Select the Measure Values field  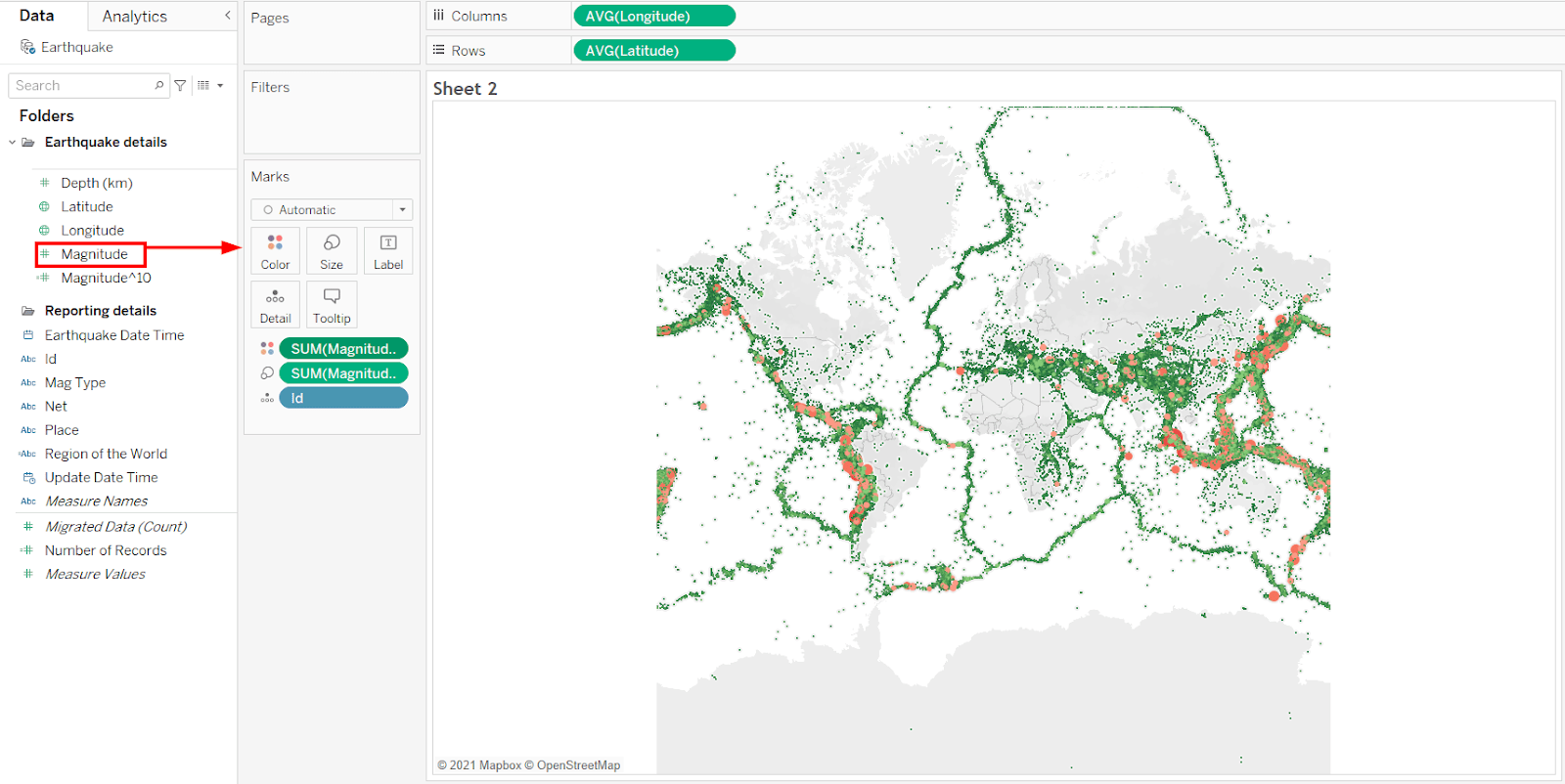coord(95,574)
